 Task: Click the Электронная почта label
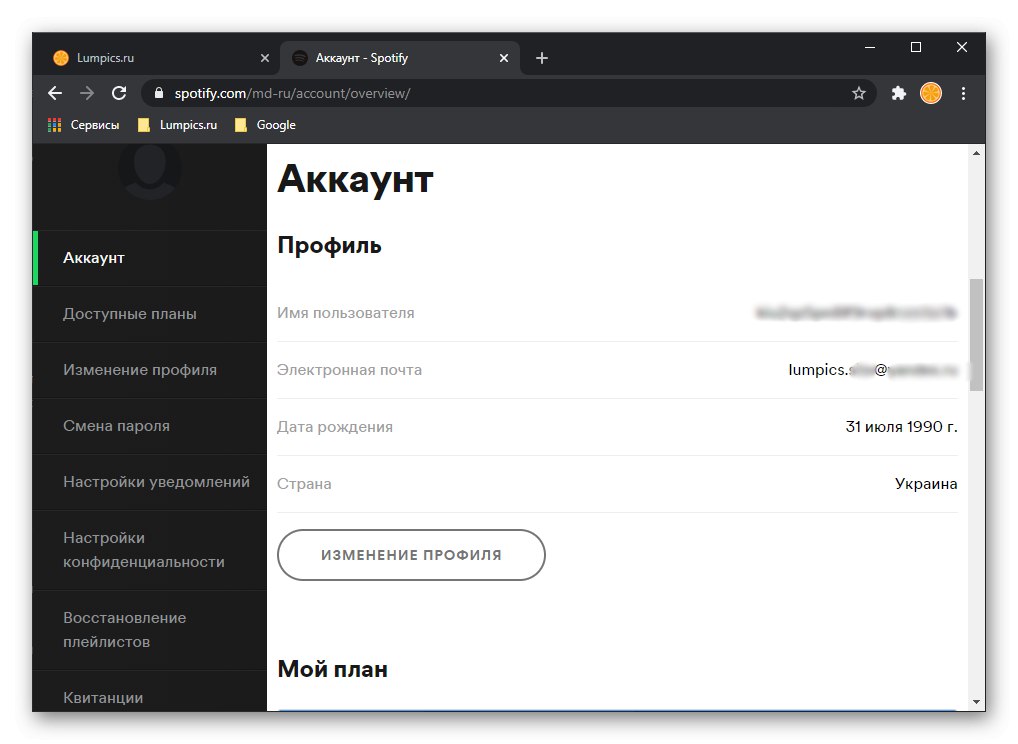(x=349, y=370)
